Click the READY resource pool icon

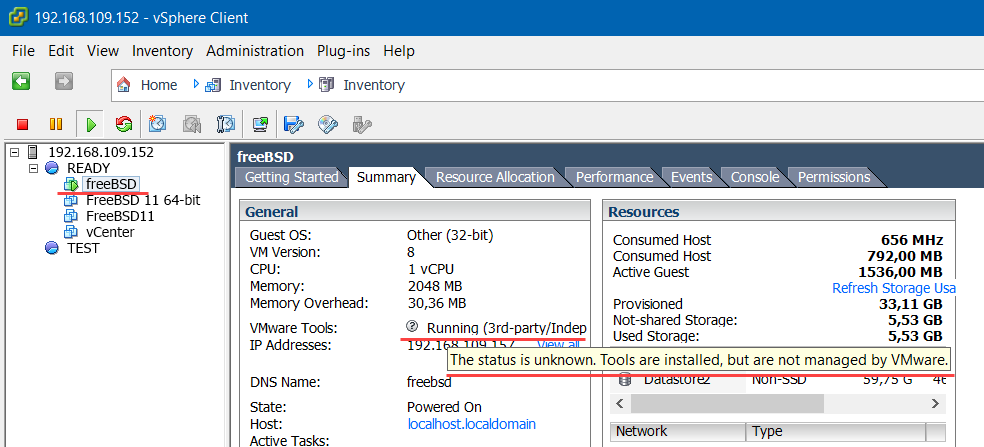pos(52,168)
